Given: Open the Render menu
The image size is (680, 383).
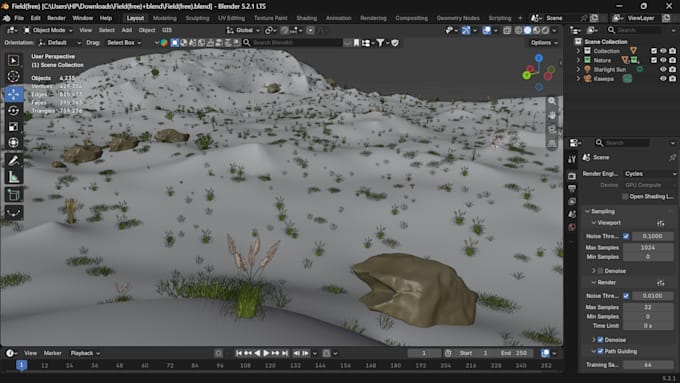Looking at the screenshot, I should pyautogui.click(x=56, y=18).
